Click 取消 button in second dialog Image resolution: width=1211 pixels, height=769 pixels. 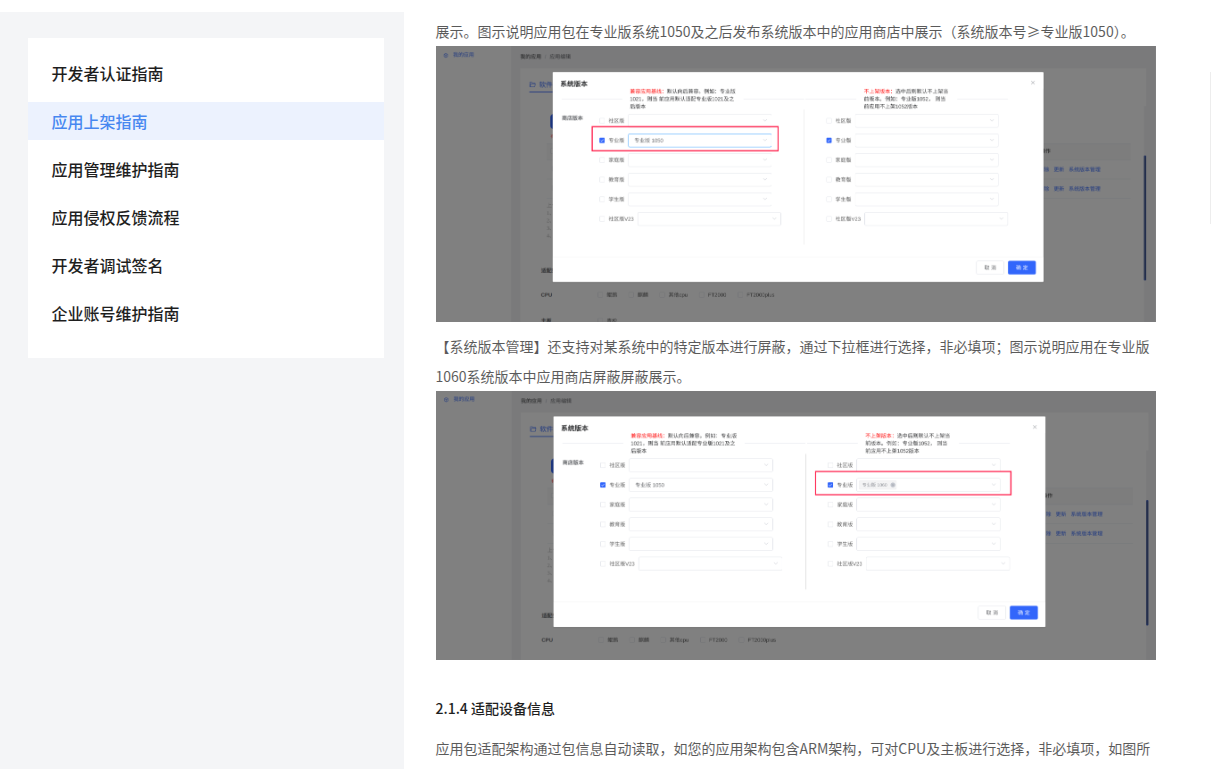[x=991, y=612]
